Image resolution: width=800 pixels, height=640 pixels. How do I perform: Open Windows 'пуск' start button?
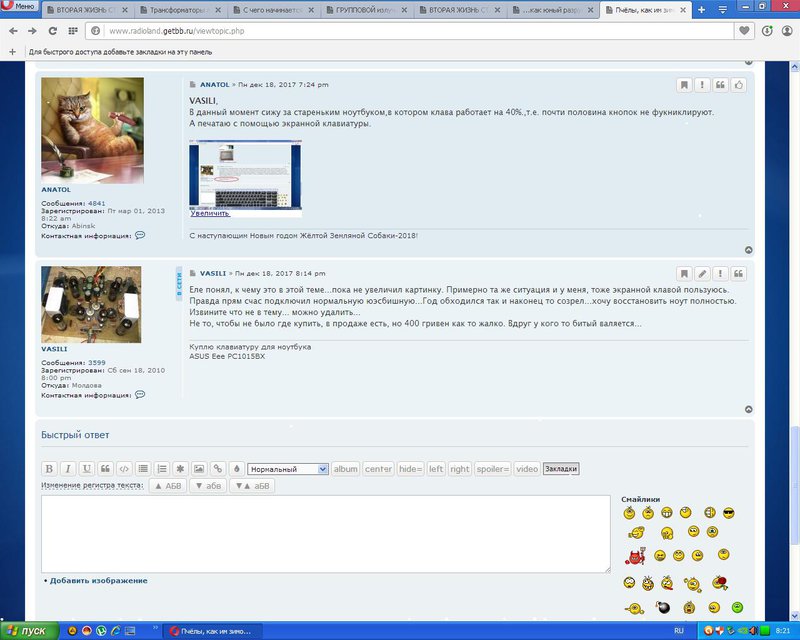click(x=29, y=631)
